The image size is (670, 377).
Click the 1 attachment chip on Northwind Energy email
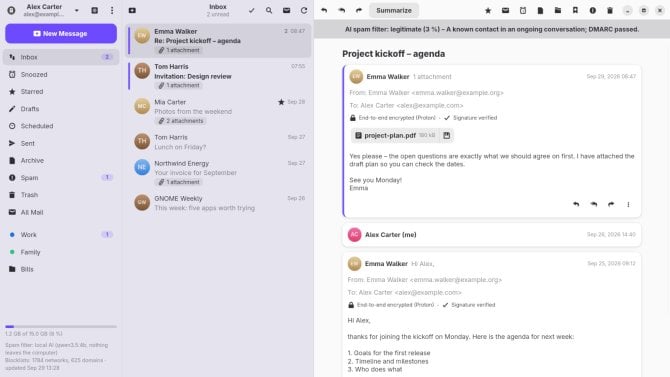point(179,182)
